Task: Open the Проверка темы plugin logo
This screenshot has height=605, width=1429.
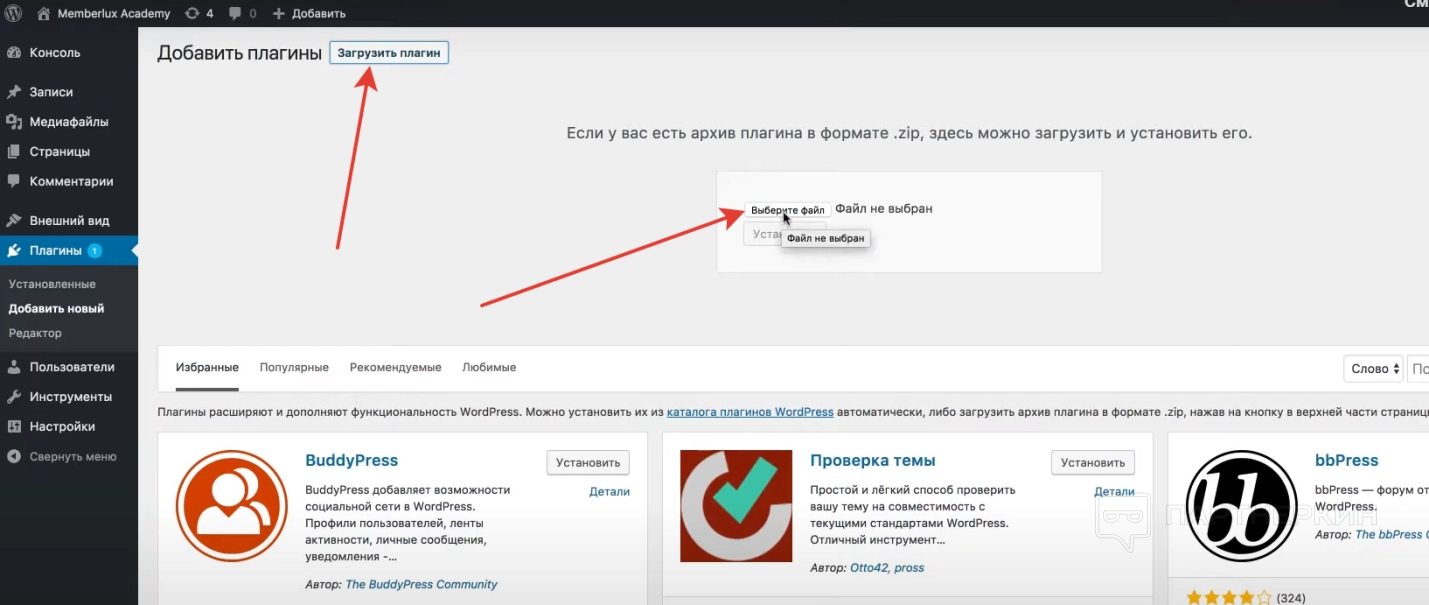Action: coord(736,505)
